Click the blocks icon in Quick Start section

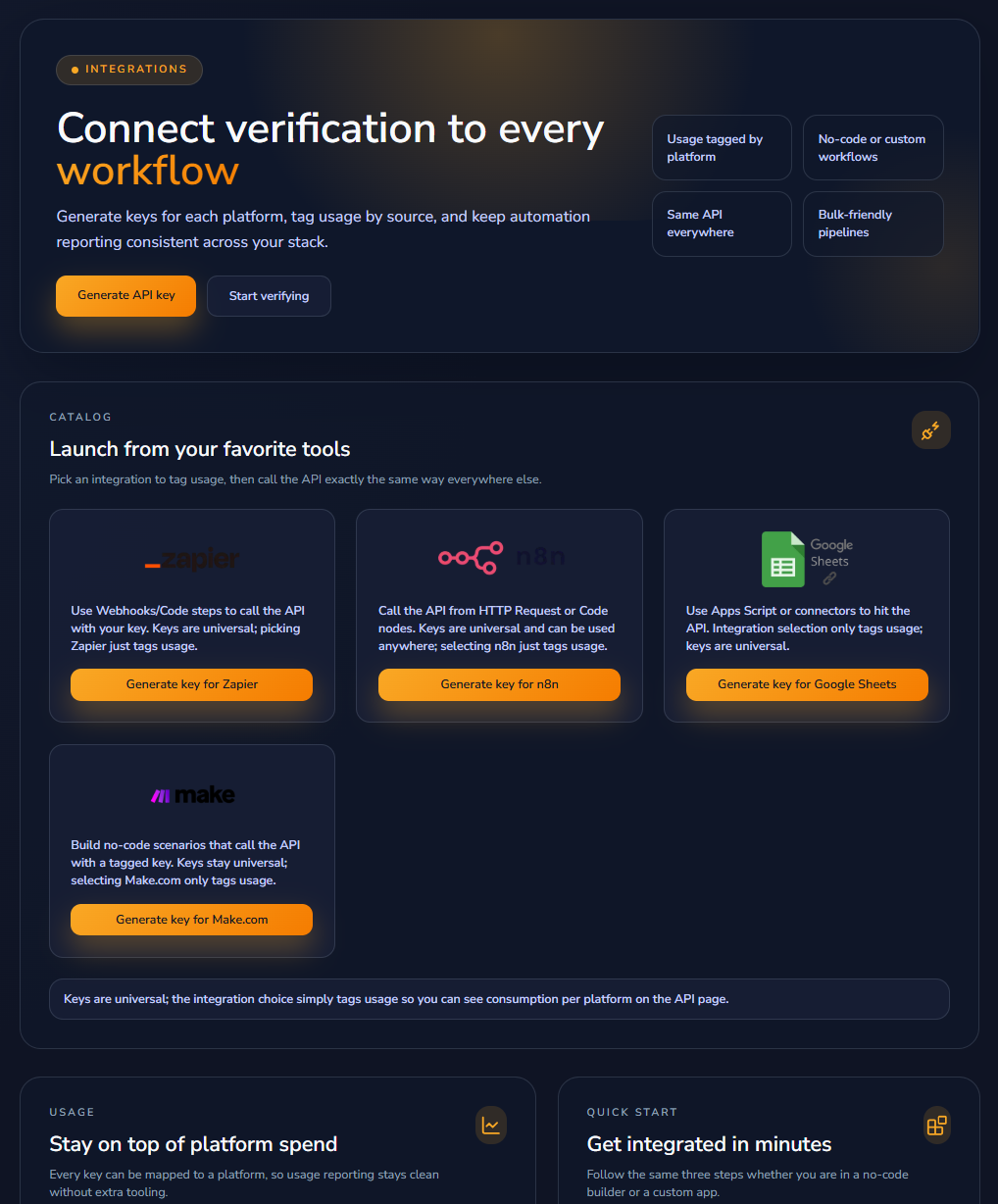tap(936, 1125)
